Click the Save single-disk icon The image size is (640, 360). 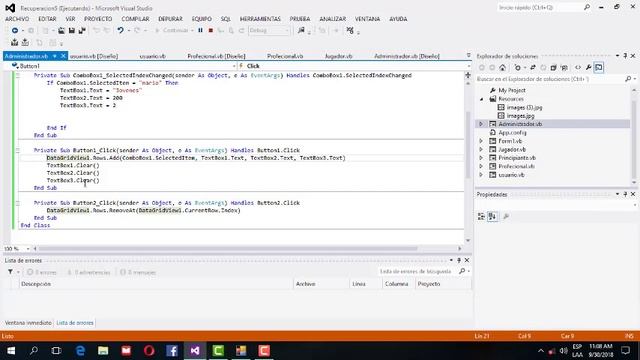click(72, 31)
